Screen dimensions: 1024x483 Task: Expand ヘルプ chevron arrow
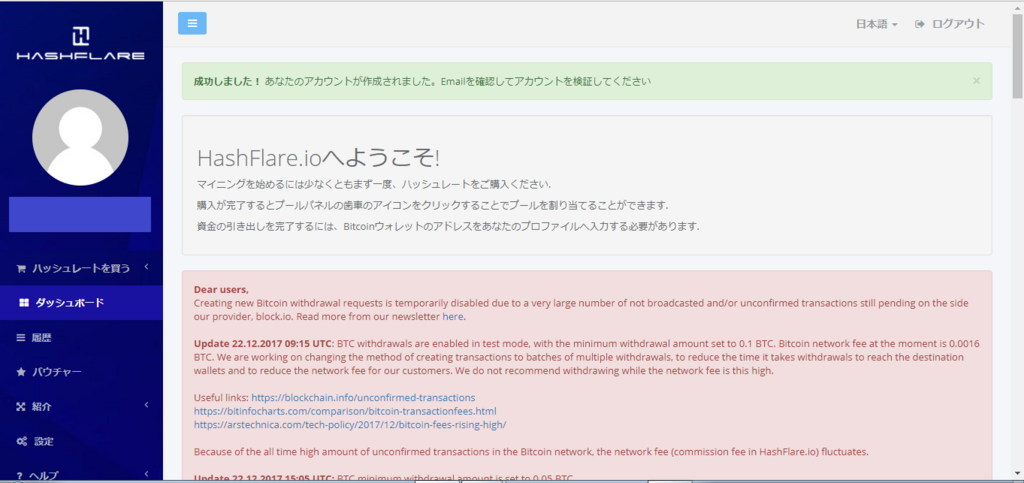tap(147, 474)
